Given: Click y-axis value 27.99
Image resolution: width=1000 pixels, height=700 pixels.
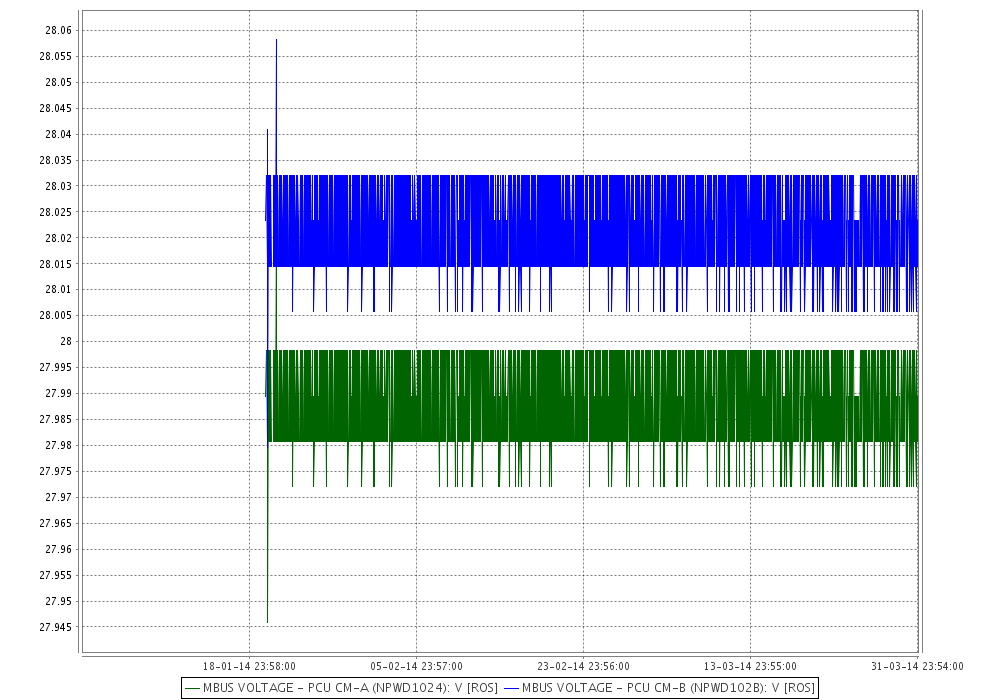Looking at the screenshot, I should click(x=59, y=393).
